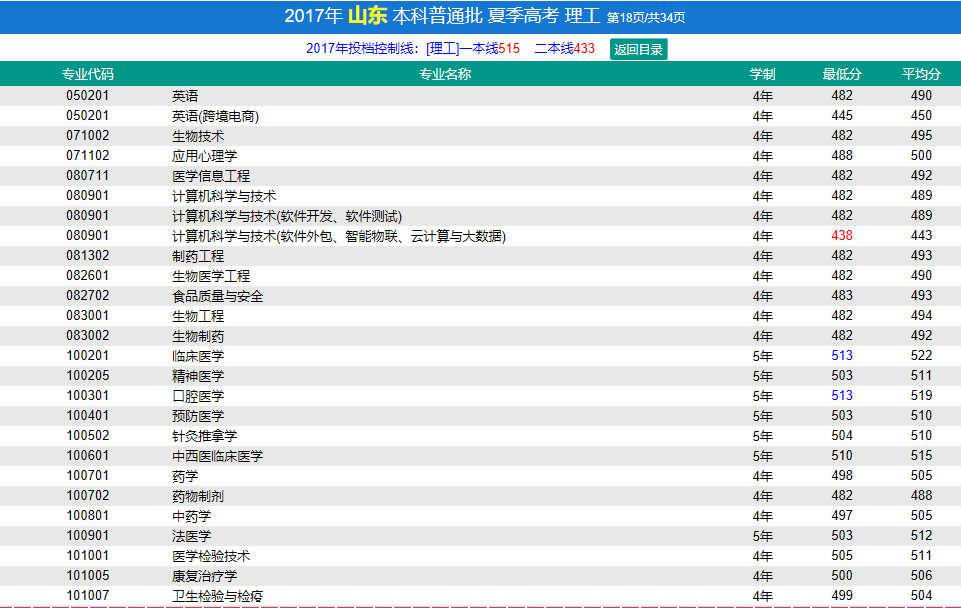
Task: Click the 最低分 column header
Action: pyautogui.click(x=842, y=74)
